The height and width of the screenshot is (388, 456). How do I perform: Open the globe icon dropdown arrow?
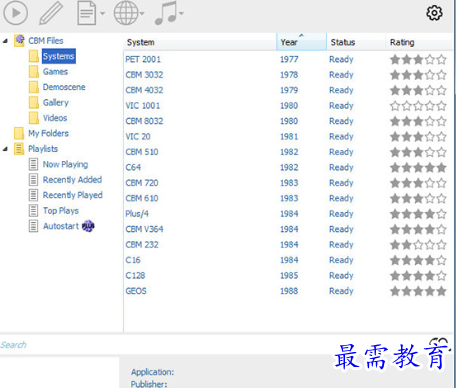tap(142, 13)
